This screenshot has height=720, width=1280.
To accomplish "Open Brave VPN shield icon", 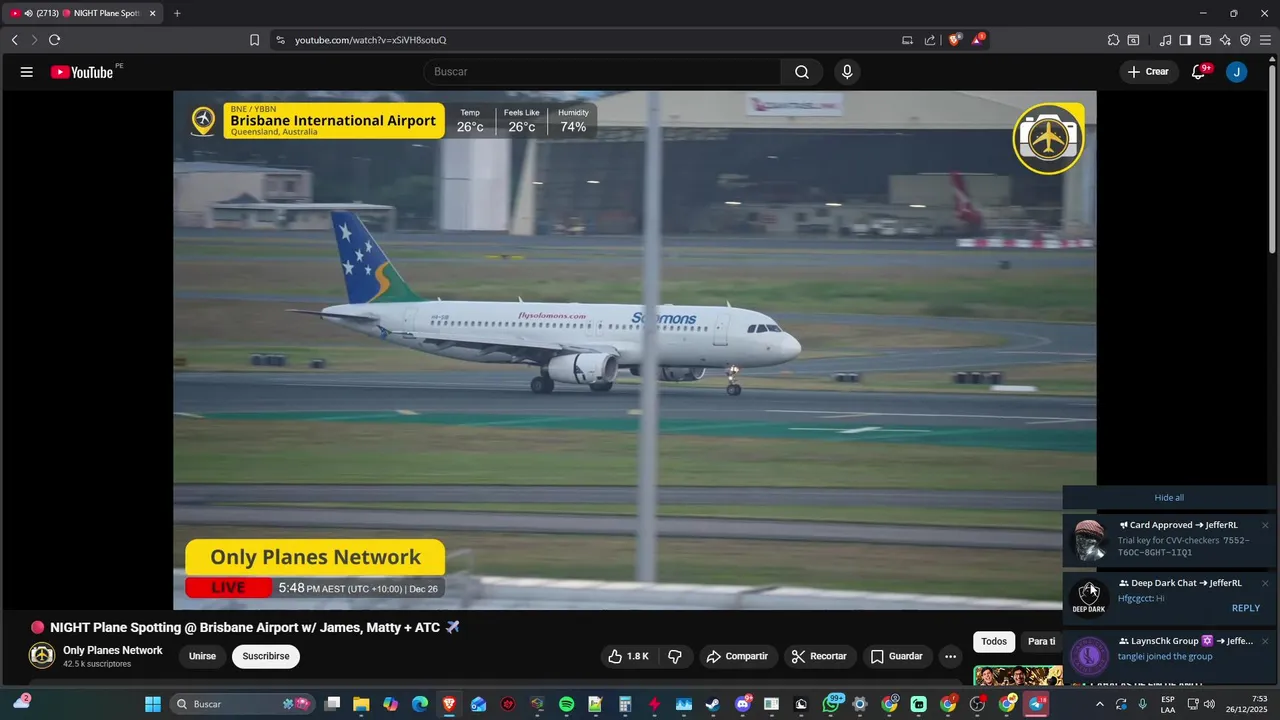I will (x=1245, y=40).
